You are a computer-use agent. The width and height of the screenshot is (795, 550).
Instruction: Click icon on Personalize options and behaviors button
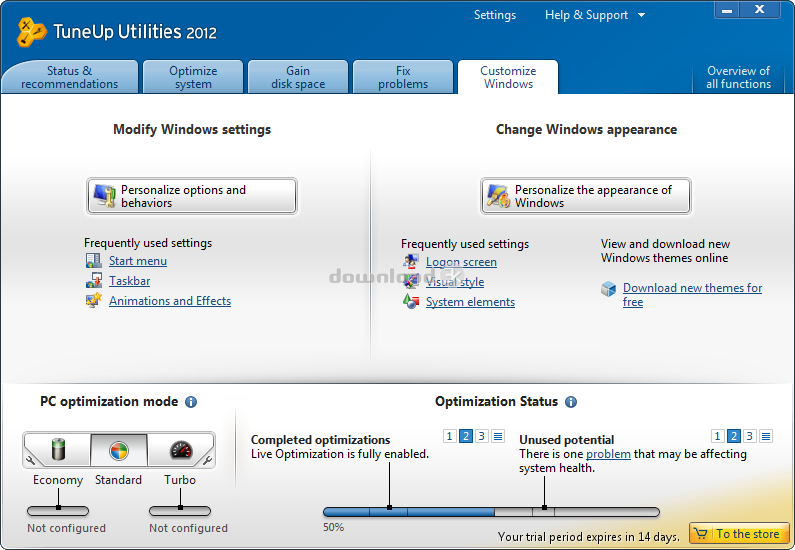tap(105, 196)
